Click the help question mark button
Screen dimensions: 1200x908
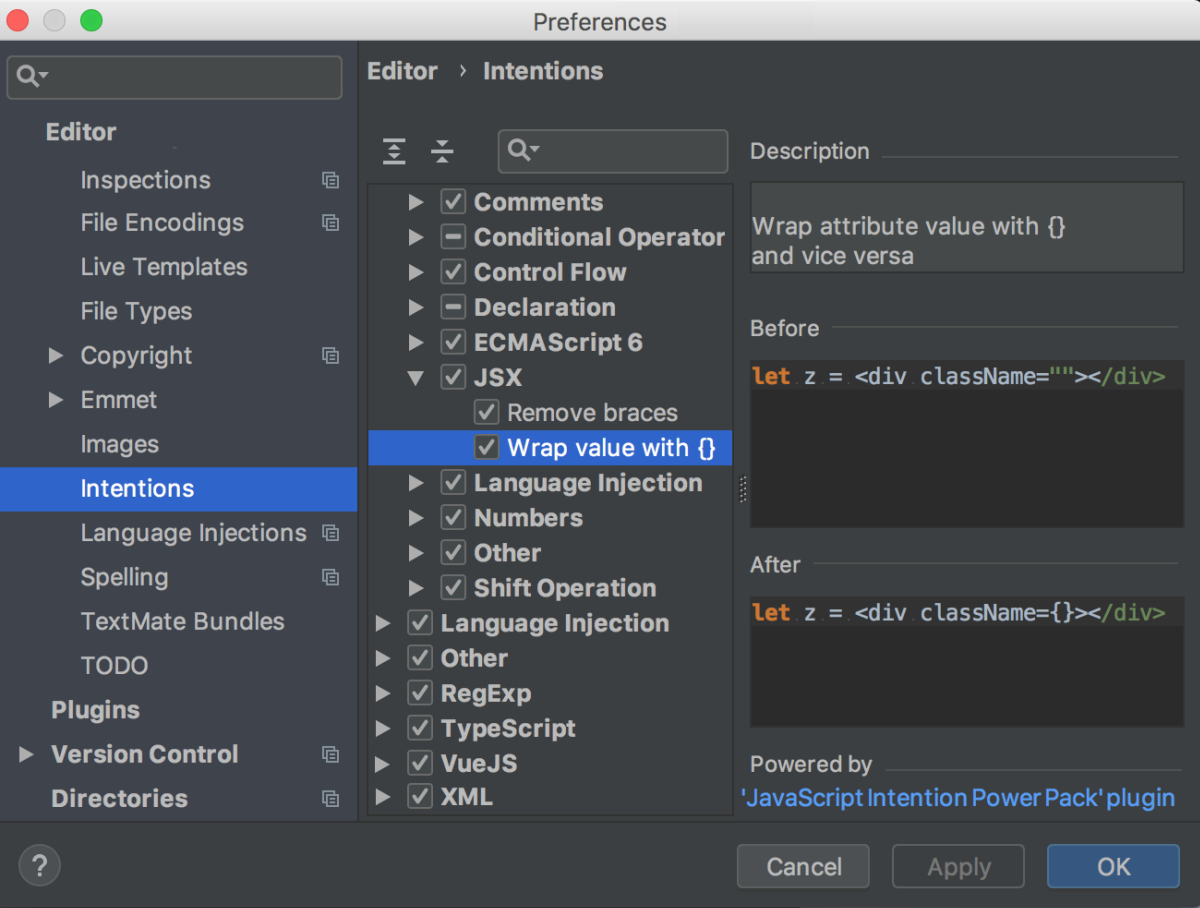(40, 865)
